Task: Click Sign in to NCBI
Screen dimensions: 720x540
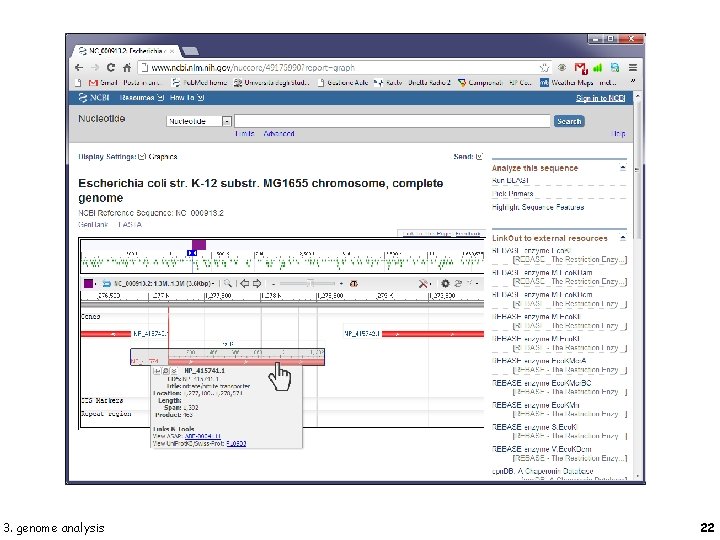Action: pos(601,98)
